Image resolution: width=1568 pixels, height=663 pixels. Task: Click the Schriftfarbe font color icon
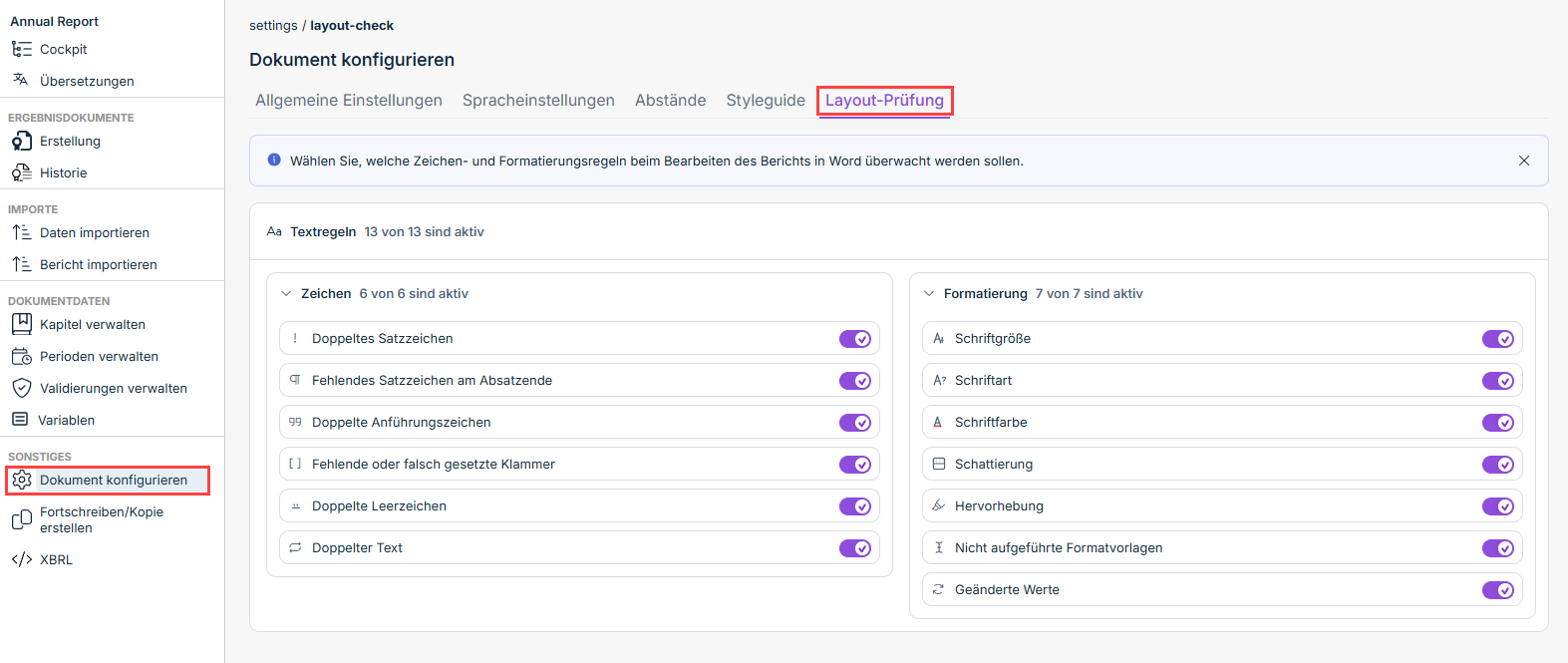(938, 422)
